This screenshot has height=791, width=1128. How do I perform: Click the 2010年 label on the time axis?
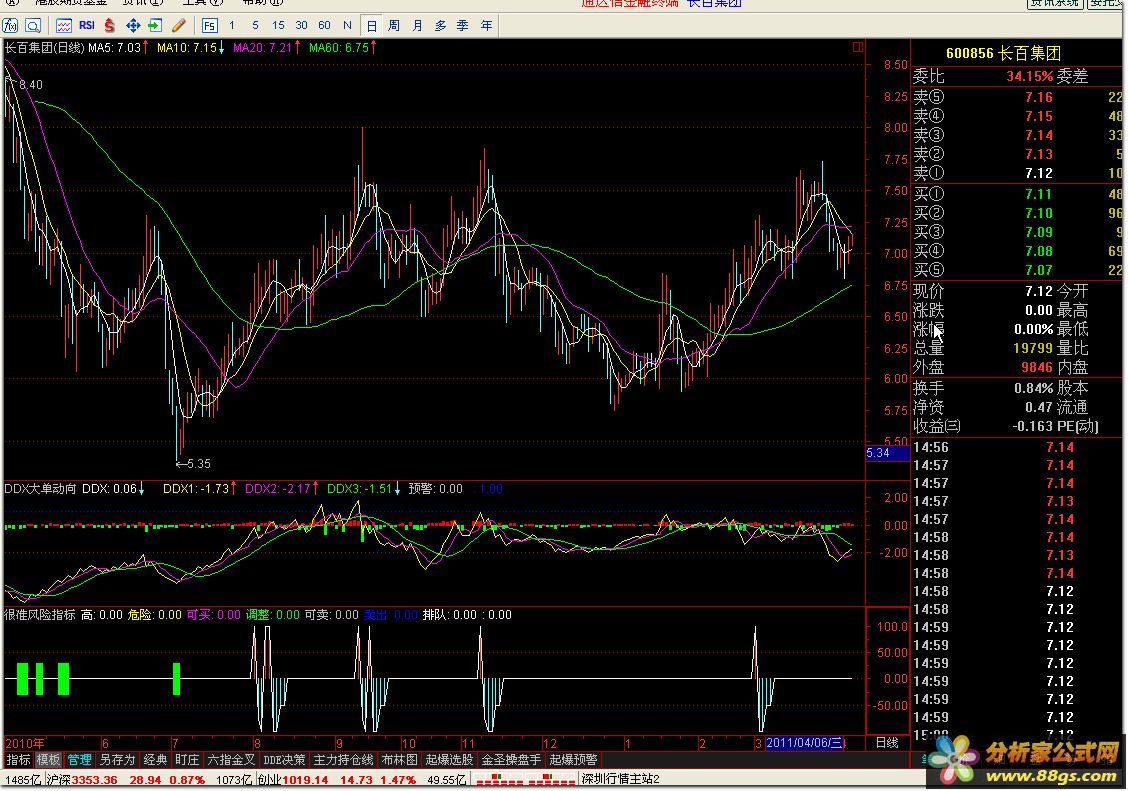[25, 744]
